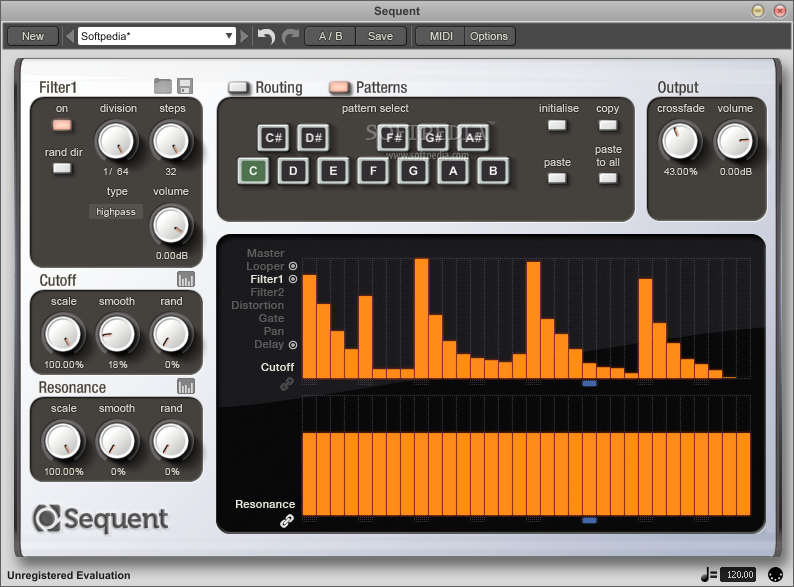Click copy pattern button
The image size is (794, 587).
[x=608, y=125]
